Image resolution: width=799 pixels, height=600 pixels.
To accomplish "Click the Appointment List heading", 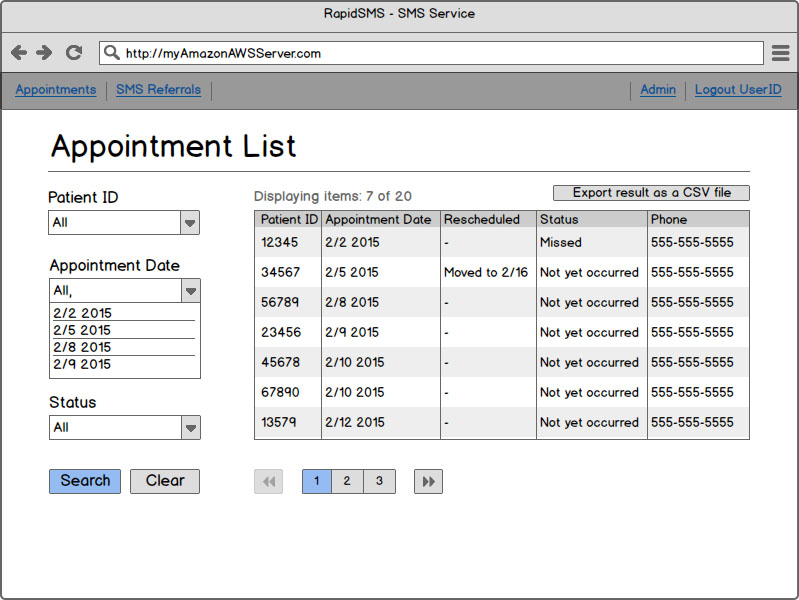I will pos(173,147).
